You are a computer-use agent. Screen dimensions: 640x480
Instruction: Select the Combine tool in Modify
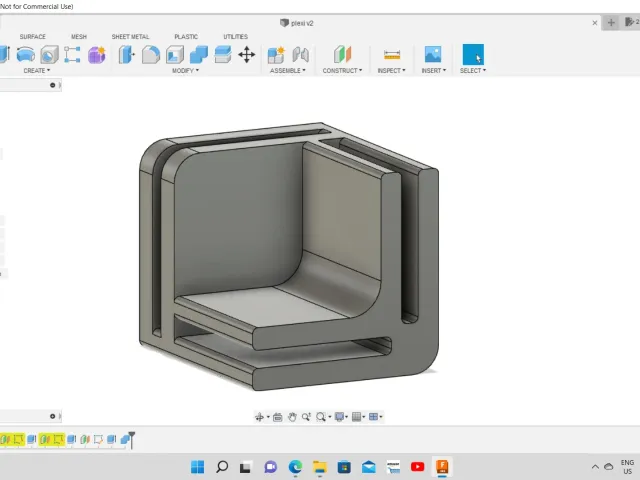(199, 54)
